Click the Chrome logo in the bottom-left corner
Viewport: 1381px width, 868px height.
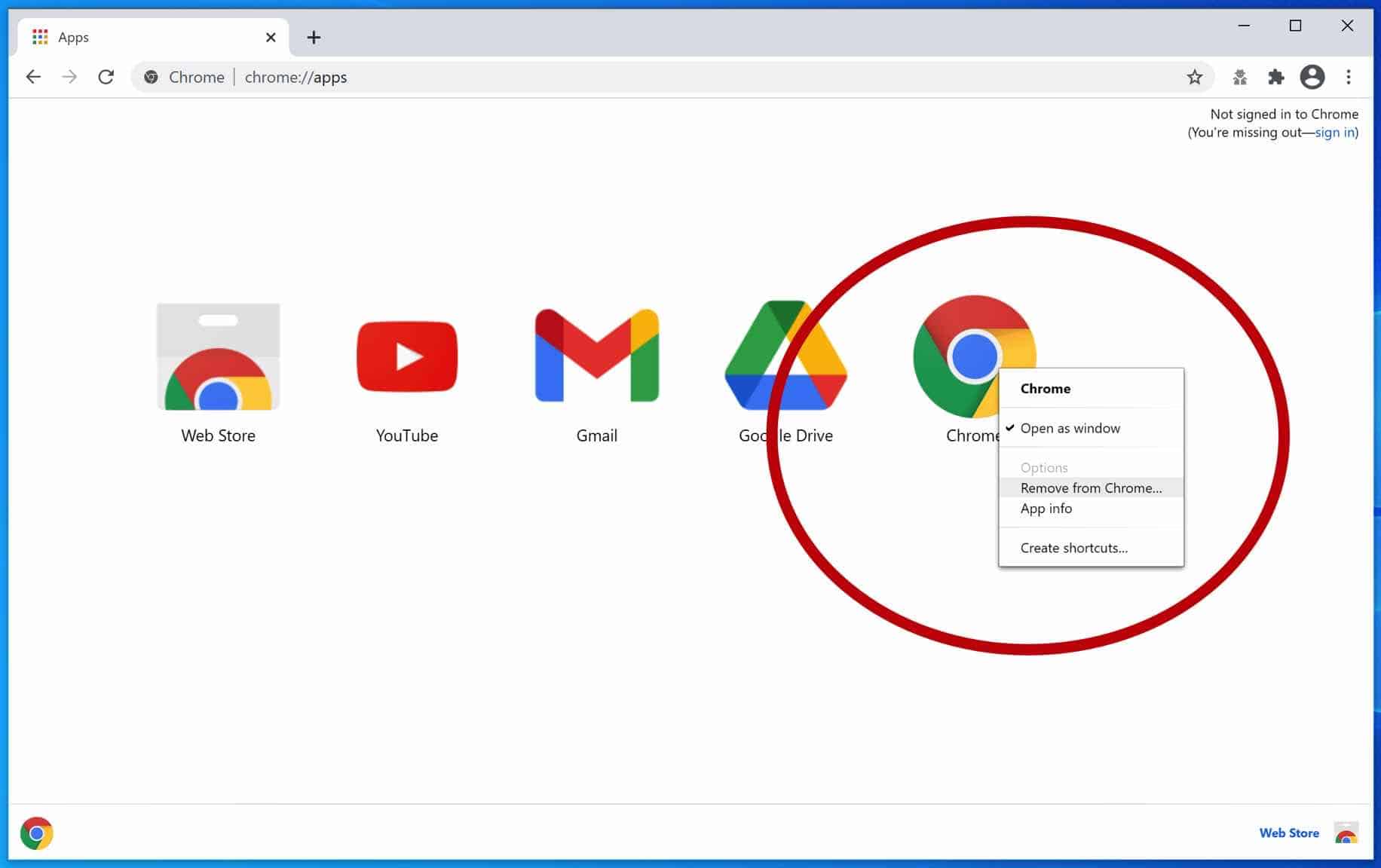pyautogui.click(x=36, y=833)
